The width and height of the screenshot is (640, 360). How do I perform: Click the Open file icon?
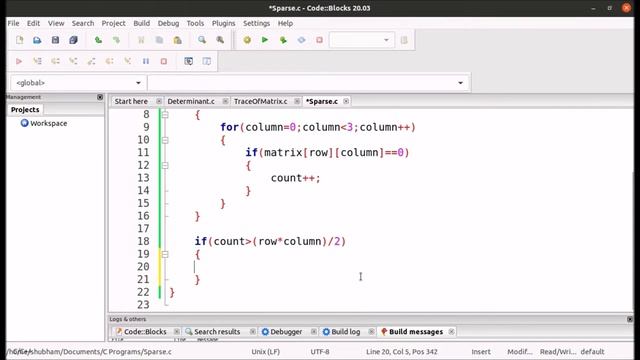37,40
